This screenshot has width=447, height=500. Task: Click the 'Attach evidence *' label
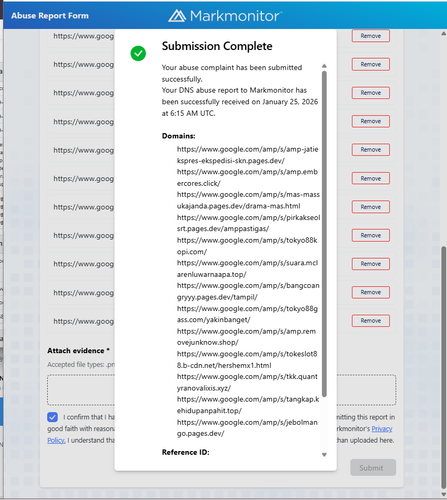point(78,351)
